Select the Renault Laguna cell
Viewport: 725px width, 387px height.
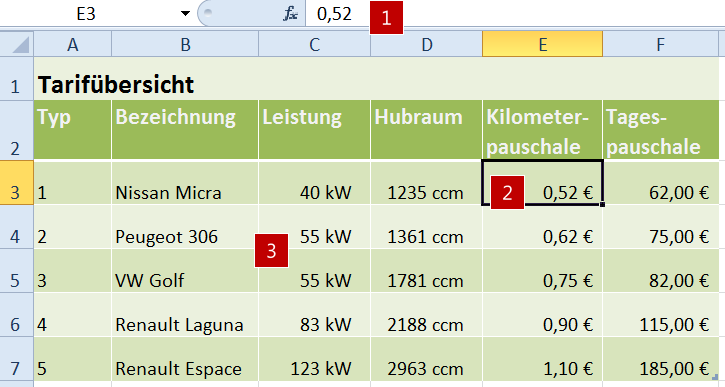point(185,315)
